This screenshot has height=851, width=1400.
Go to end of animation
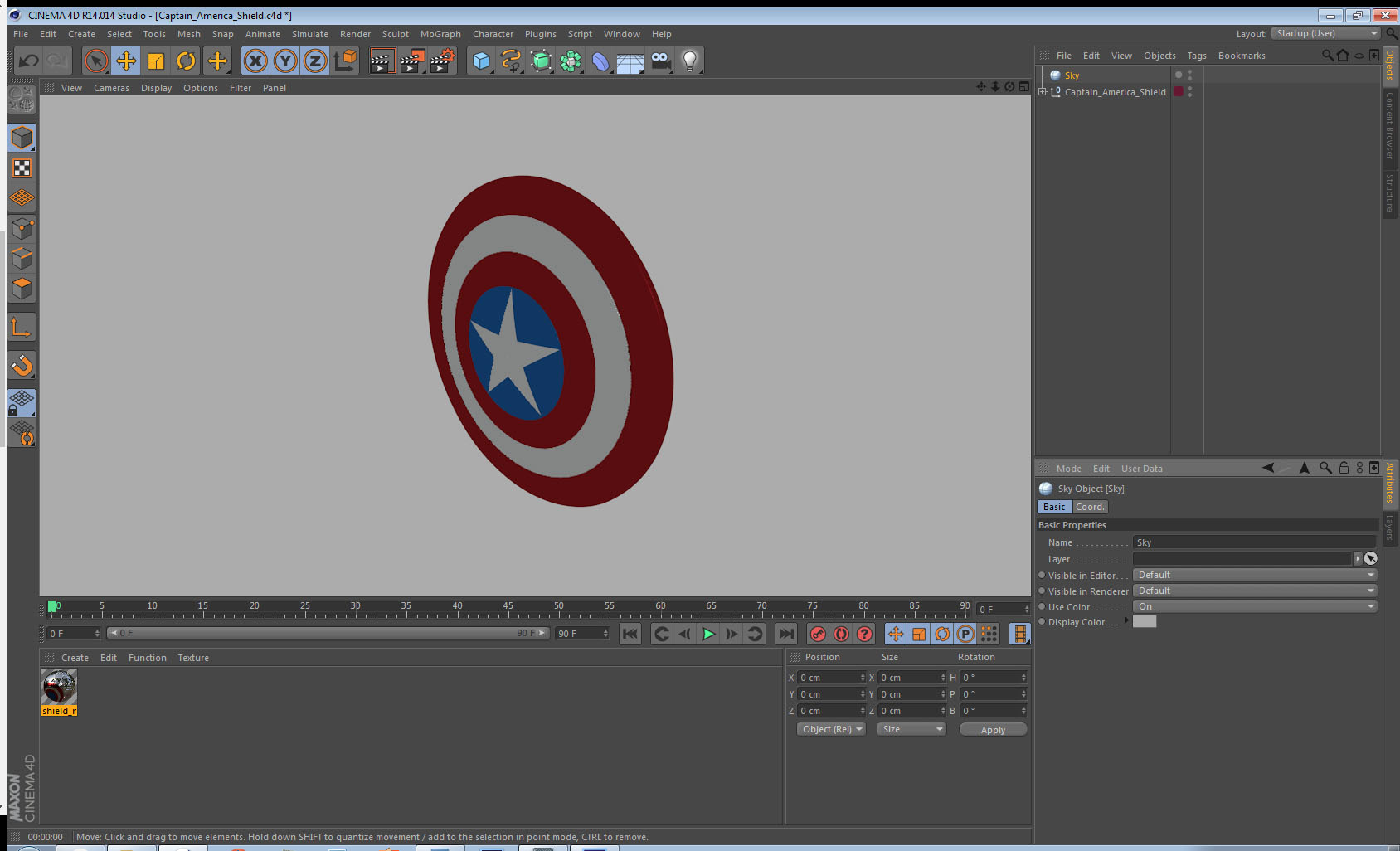pos(785,634)
